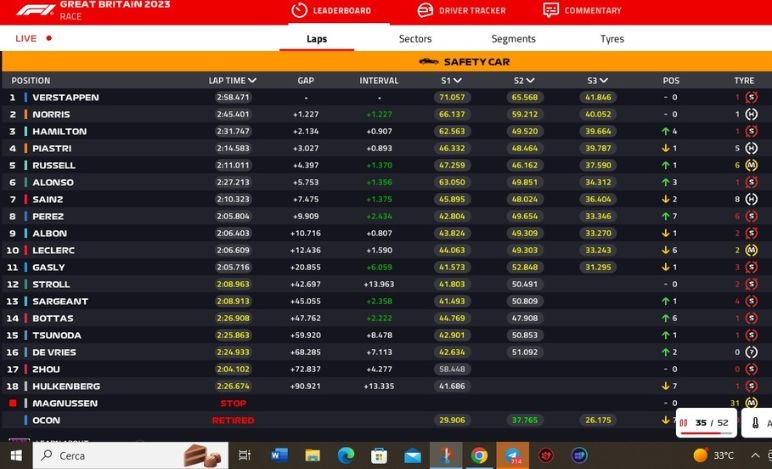Click the Leaderboard stopwatch icon

click(x=298, y=10)
